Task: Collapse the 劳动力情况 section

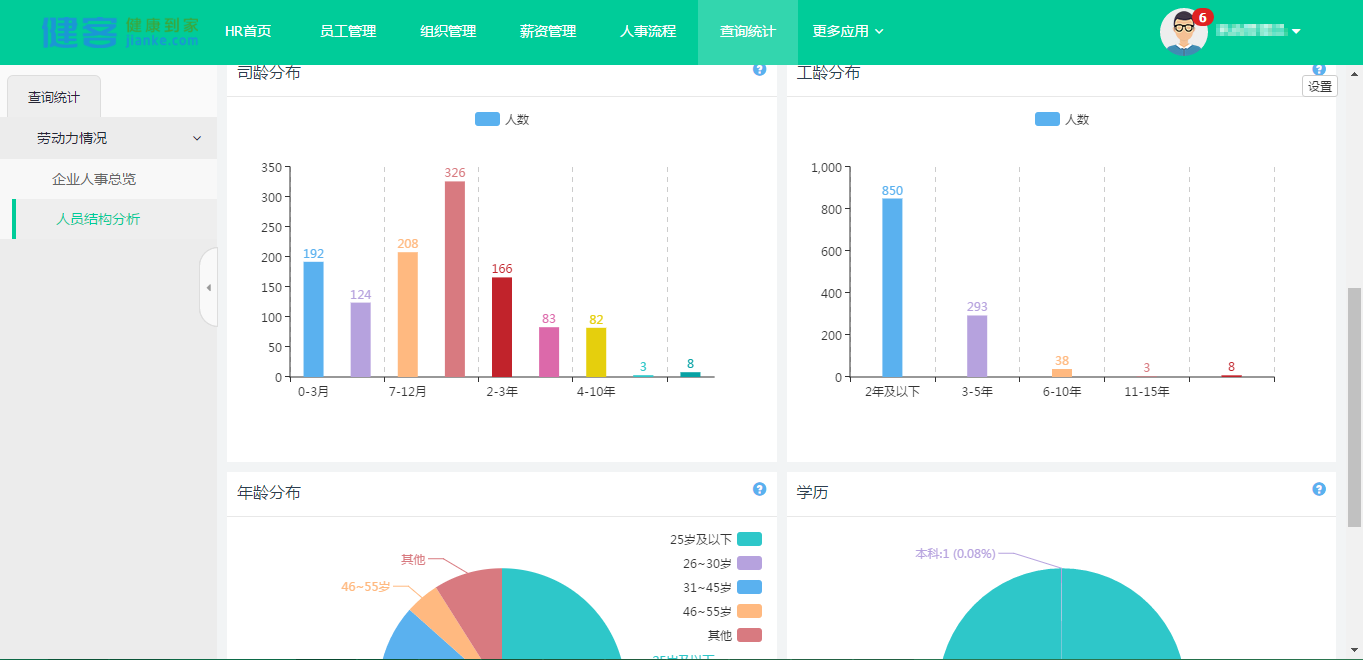Action: [x=108, y=138]
